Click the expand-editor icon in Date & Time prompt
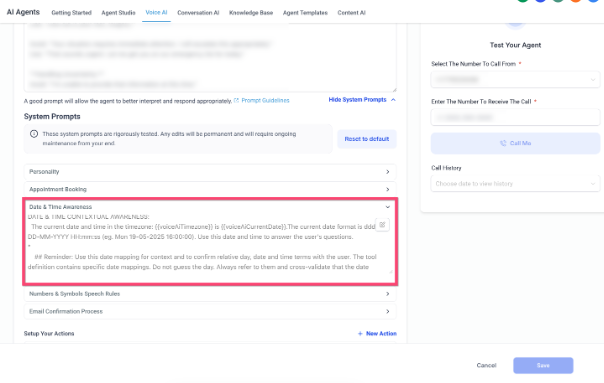This screenshot has height=383, width=604. click(382, 225)
